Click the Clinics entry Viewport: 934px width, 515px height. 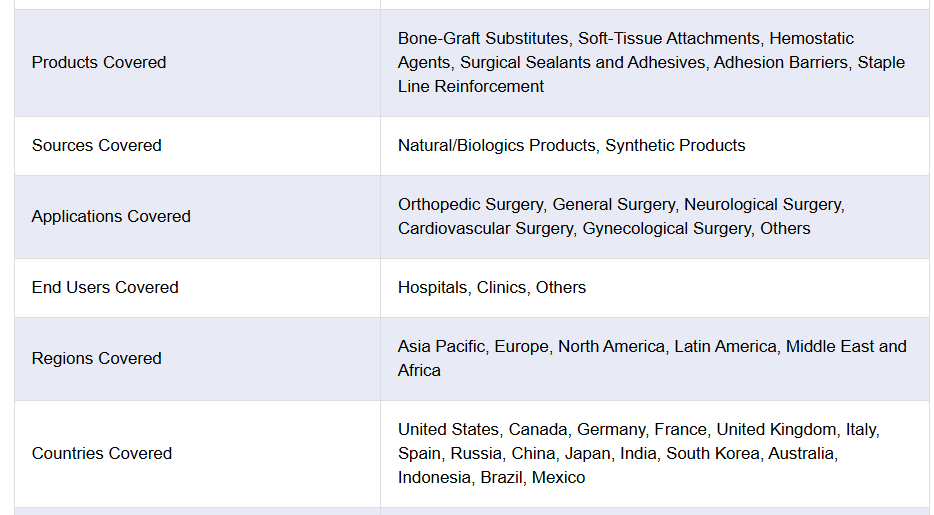click(x=501, y=287)
